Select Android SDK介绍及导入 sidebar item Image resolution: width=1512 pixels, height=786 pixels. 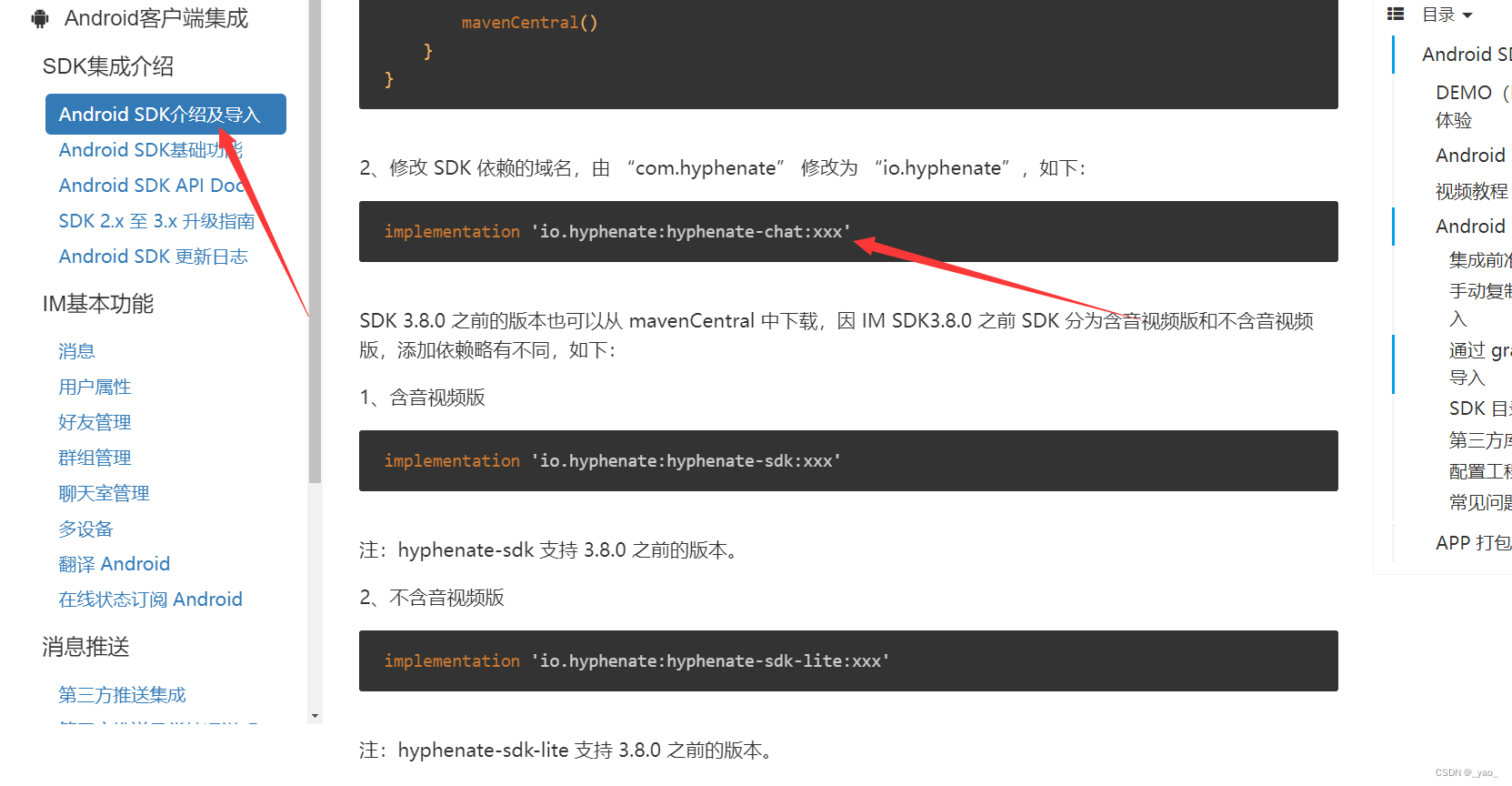(x=165, y=115)
